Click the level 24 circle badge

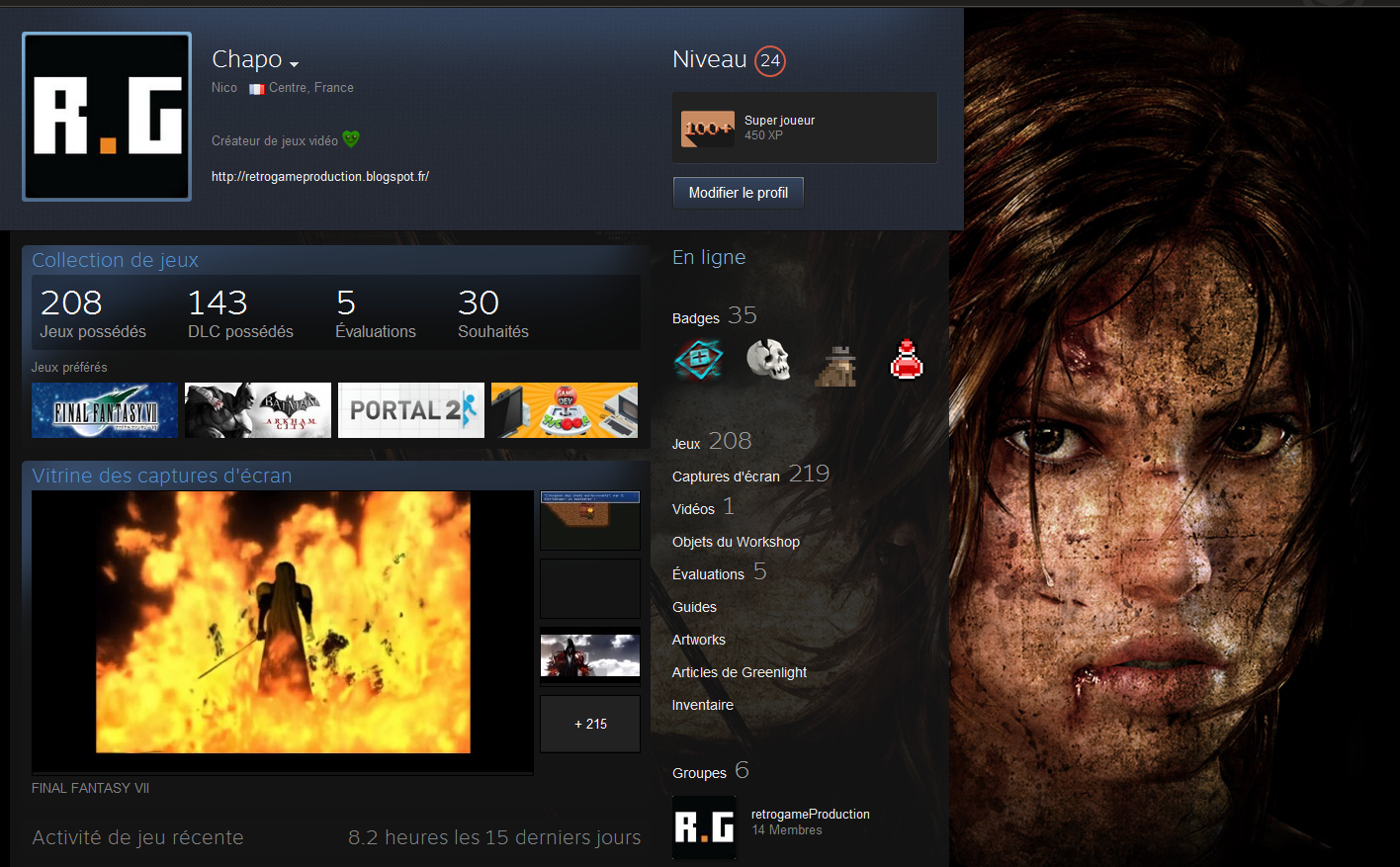point(769,60)
